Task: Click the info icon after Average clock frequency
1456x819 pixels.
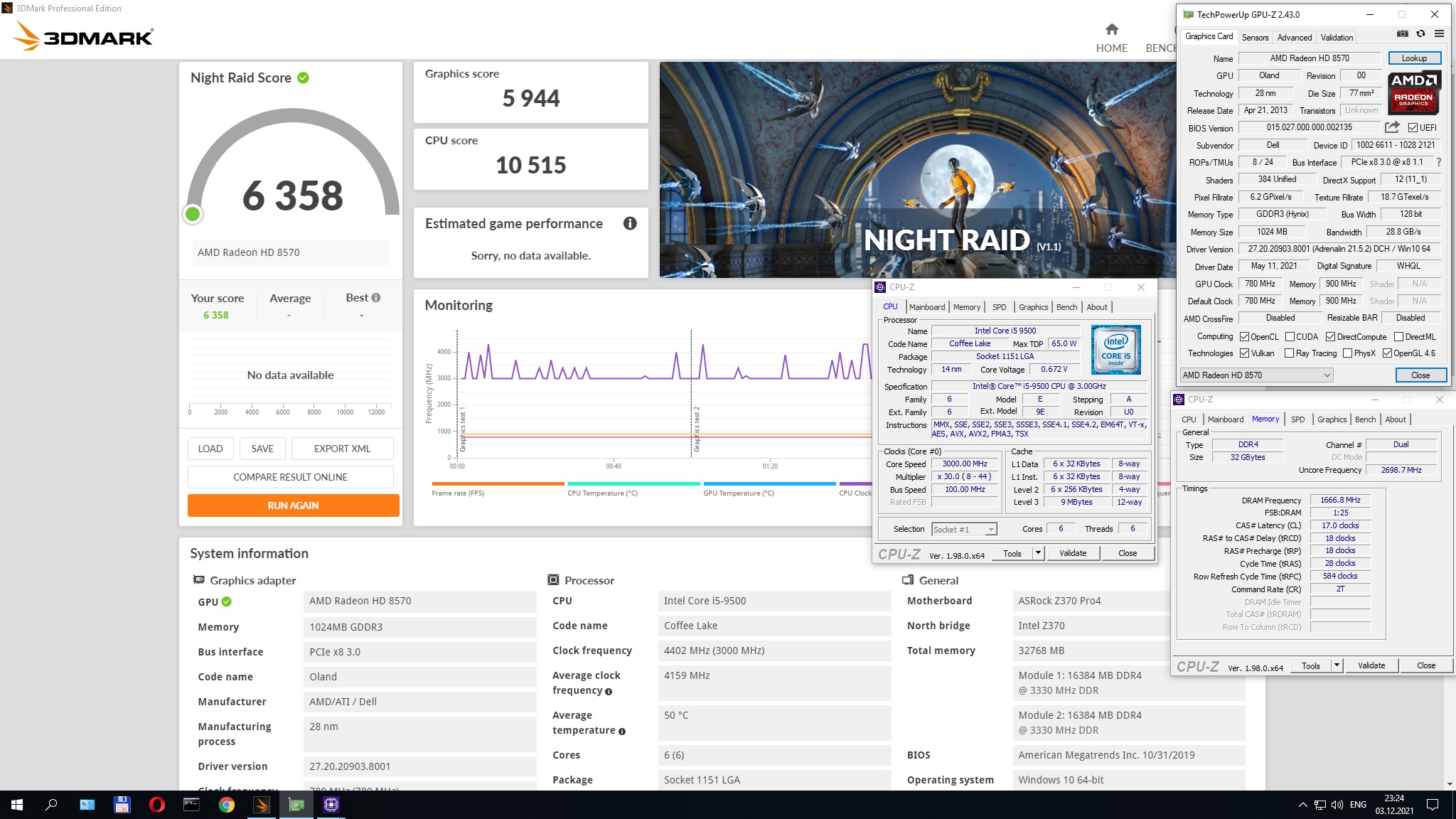Action: [609, 691]
